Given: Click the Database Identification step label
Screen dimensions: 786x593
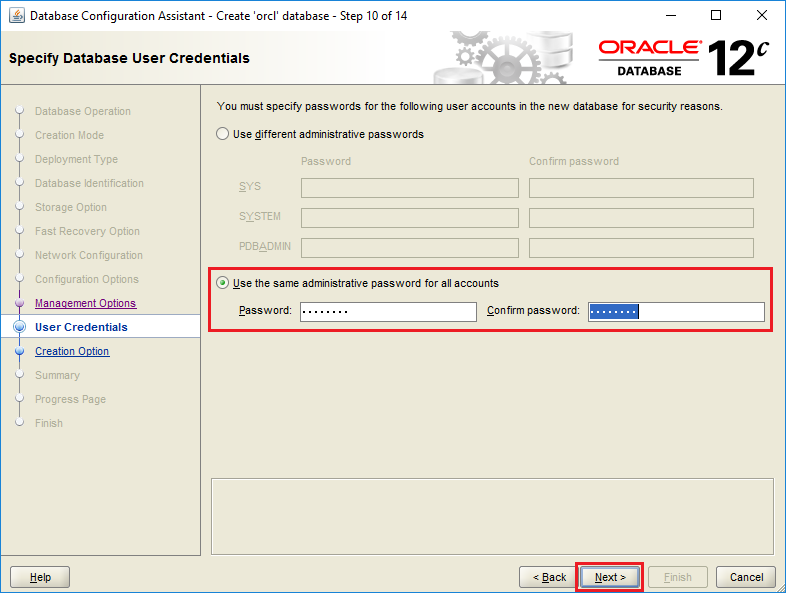Looking at the screenshot, I should 89,183.
